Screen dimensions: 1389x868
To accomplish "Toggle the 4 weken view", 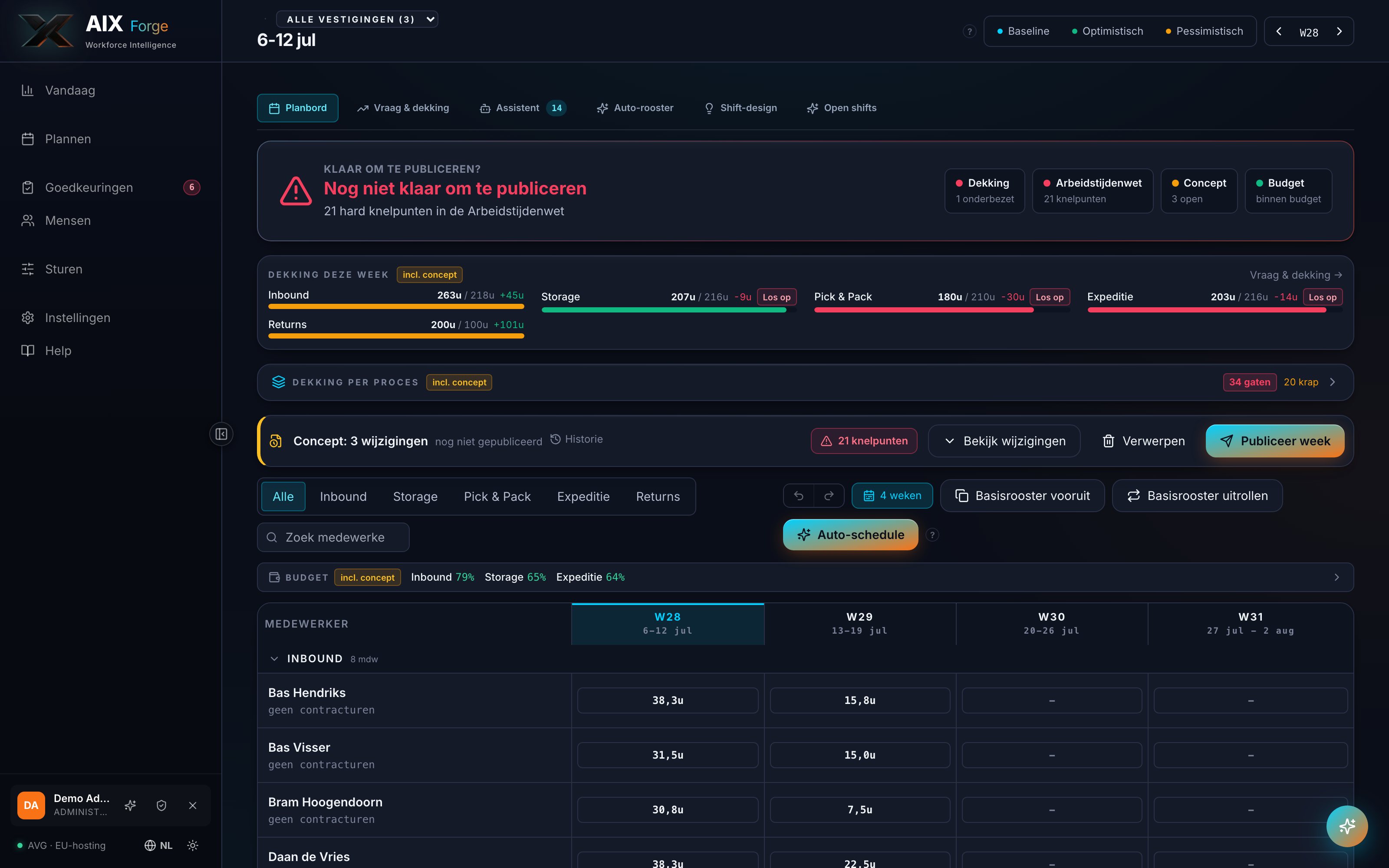I will (892, 496).
